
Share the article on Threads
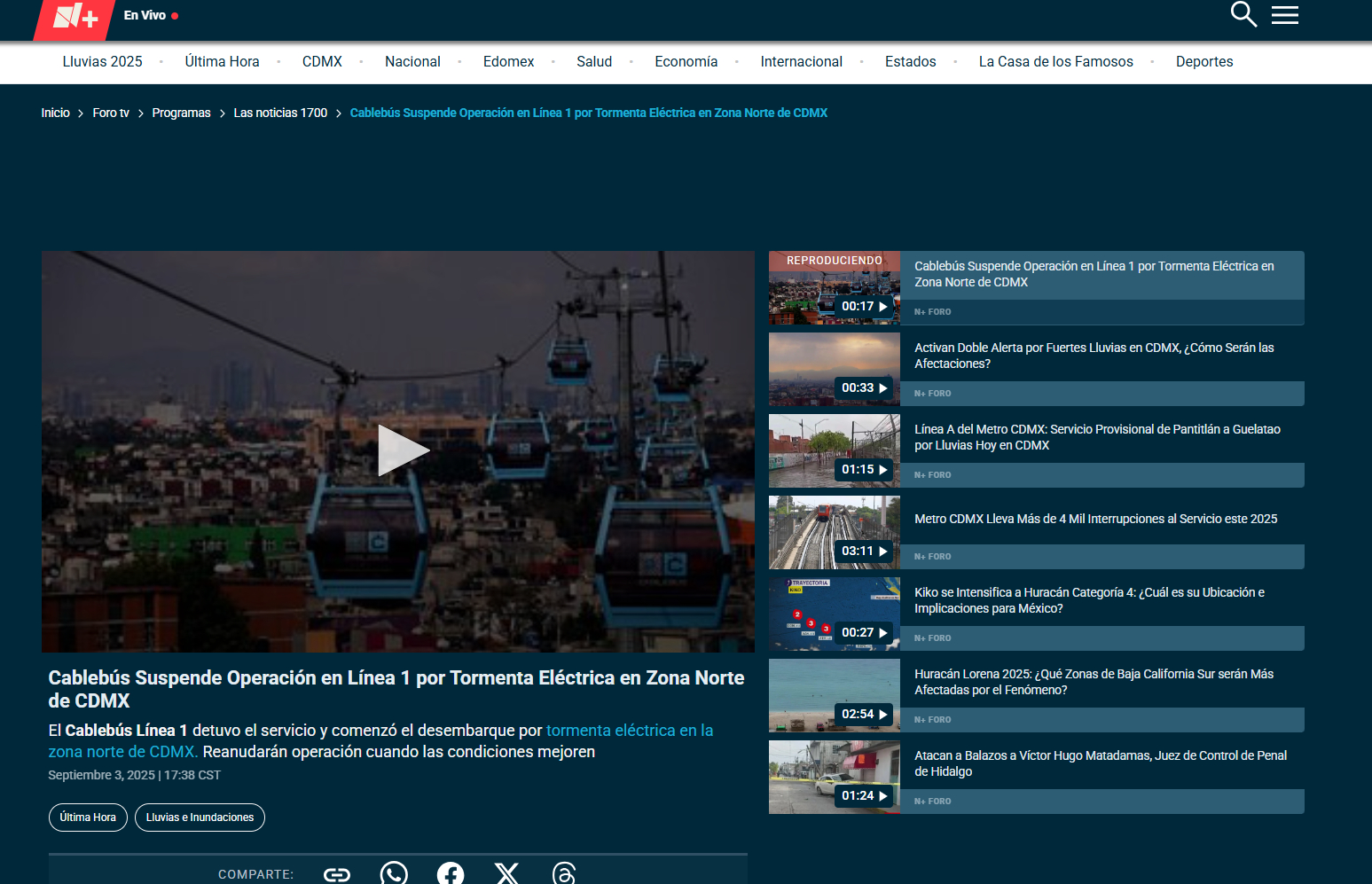(564, 874)
